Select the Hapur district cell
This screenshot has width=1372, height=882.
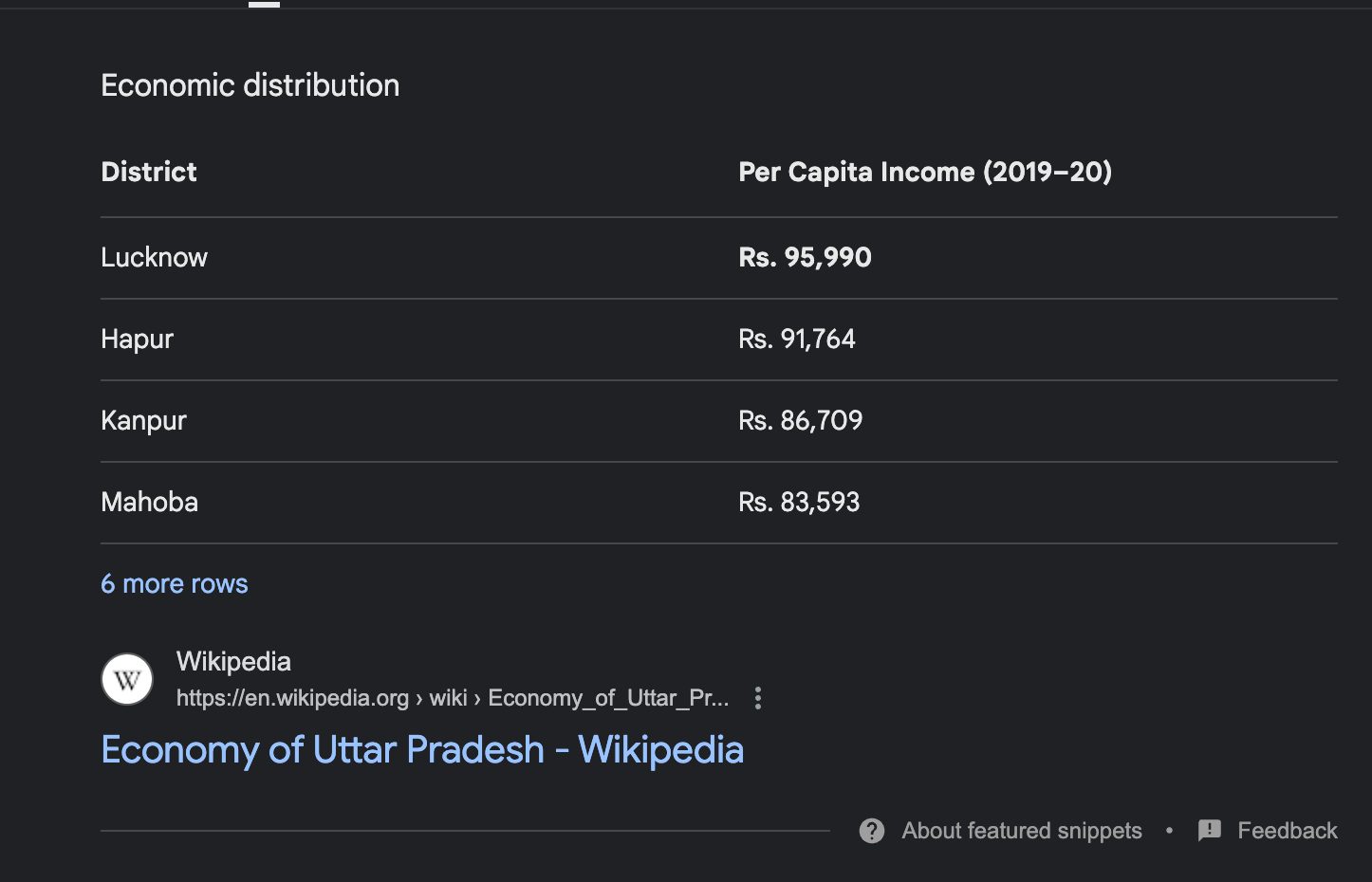pos(138,339)
